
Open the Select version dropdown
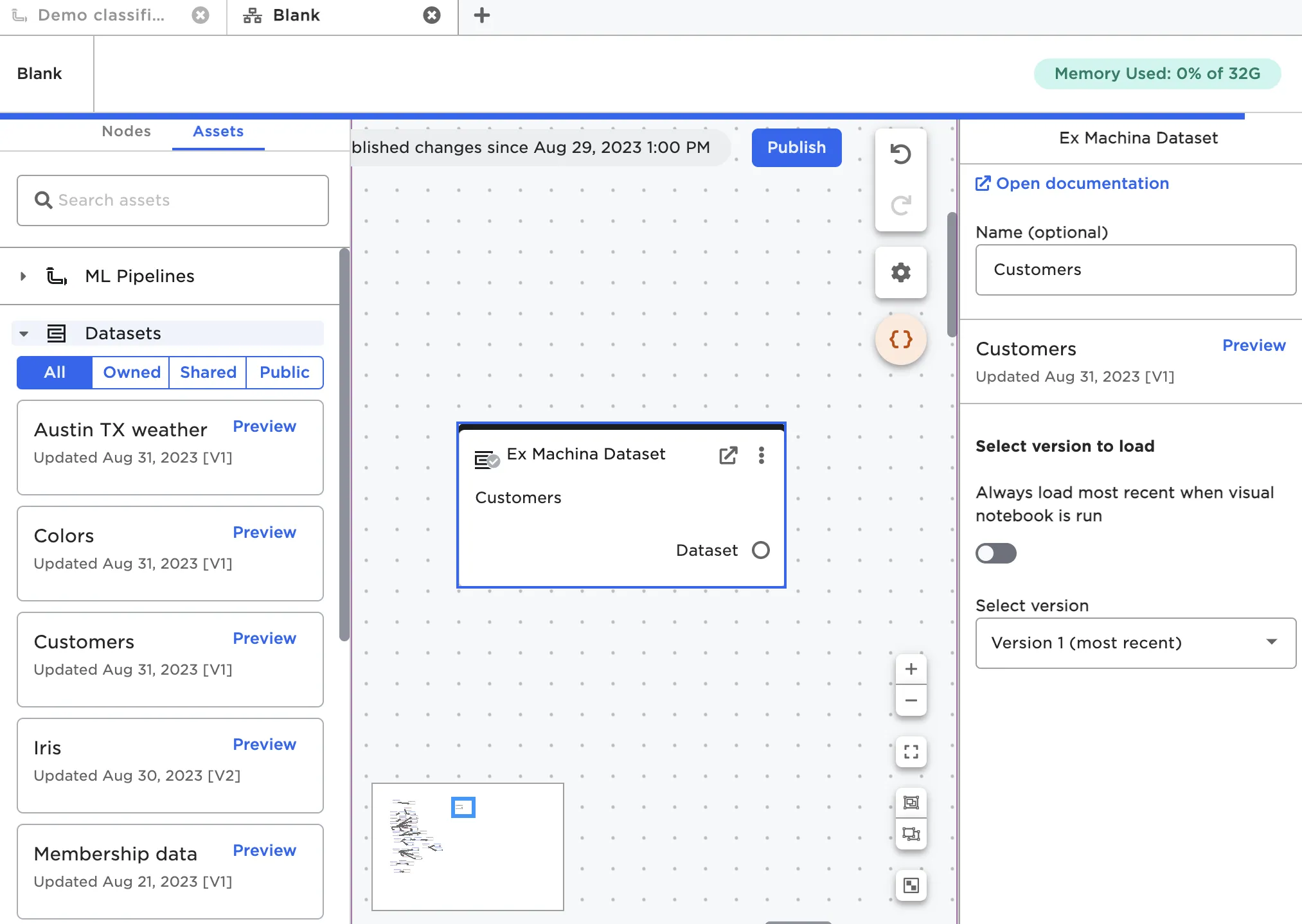[x=1135, y=643]
